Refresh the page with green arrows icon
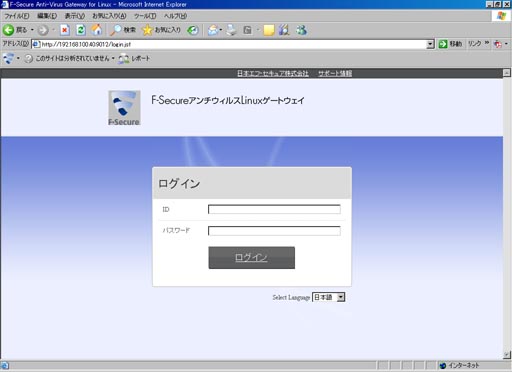 81,30
